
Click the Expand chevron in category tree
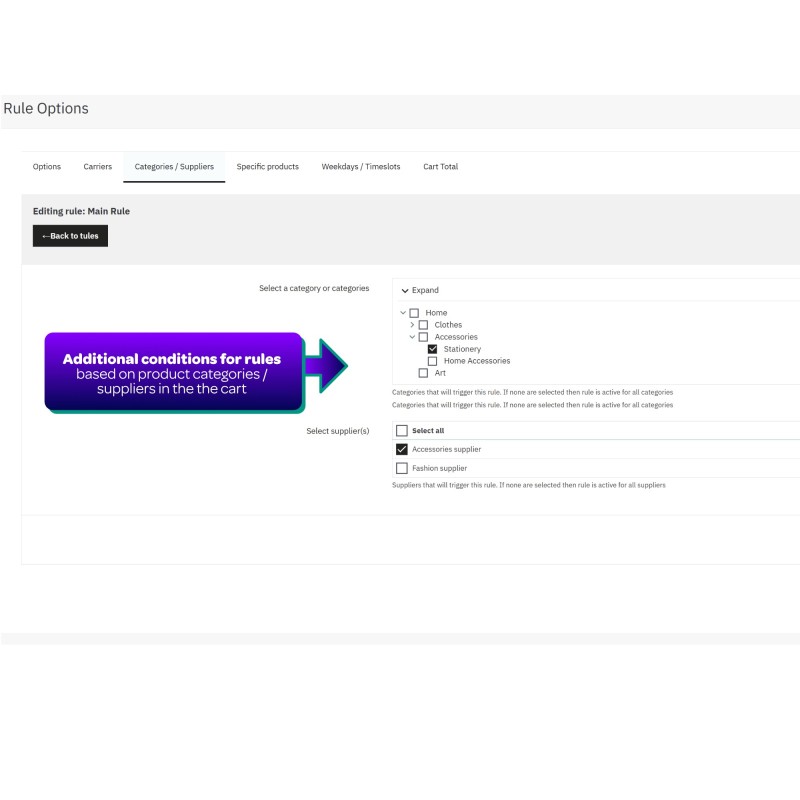pyautogui.click(x=405, y=290)
